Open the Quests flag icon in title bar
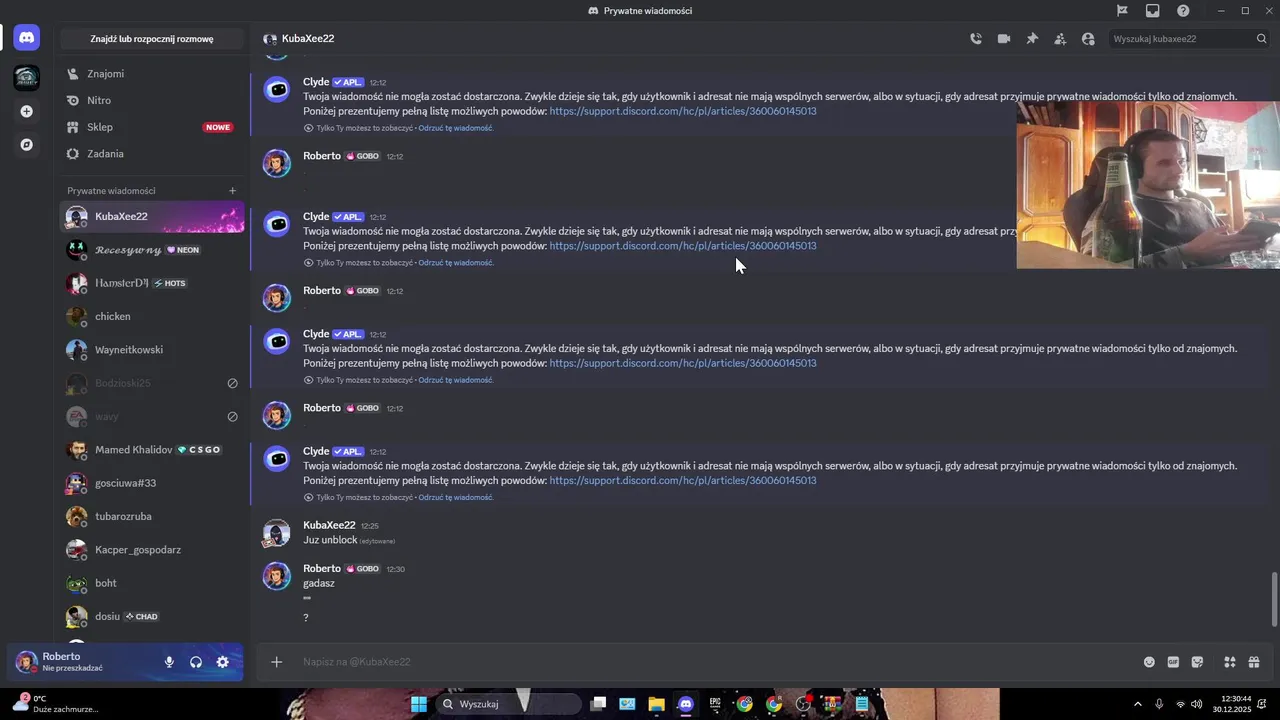1280x720 pixels. (x=1123, y=11)
